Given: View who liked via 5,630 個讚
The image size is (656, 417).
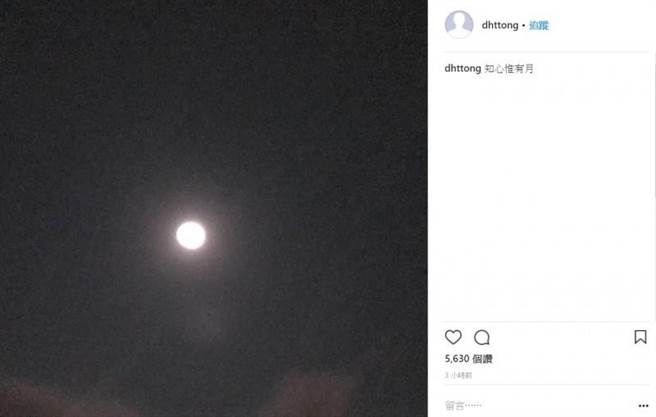Looking at the screenshot, I should point(468,358).
